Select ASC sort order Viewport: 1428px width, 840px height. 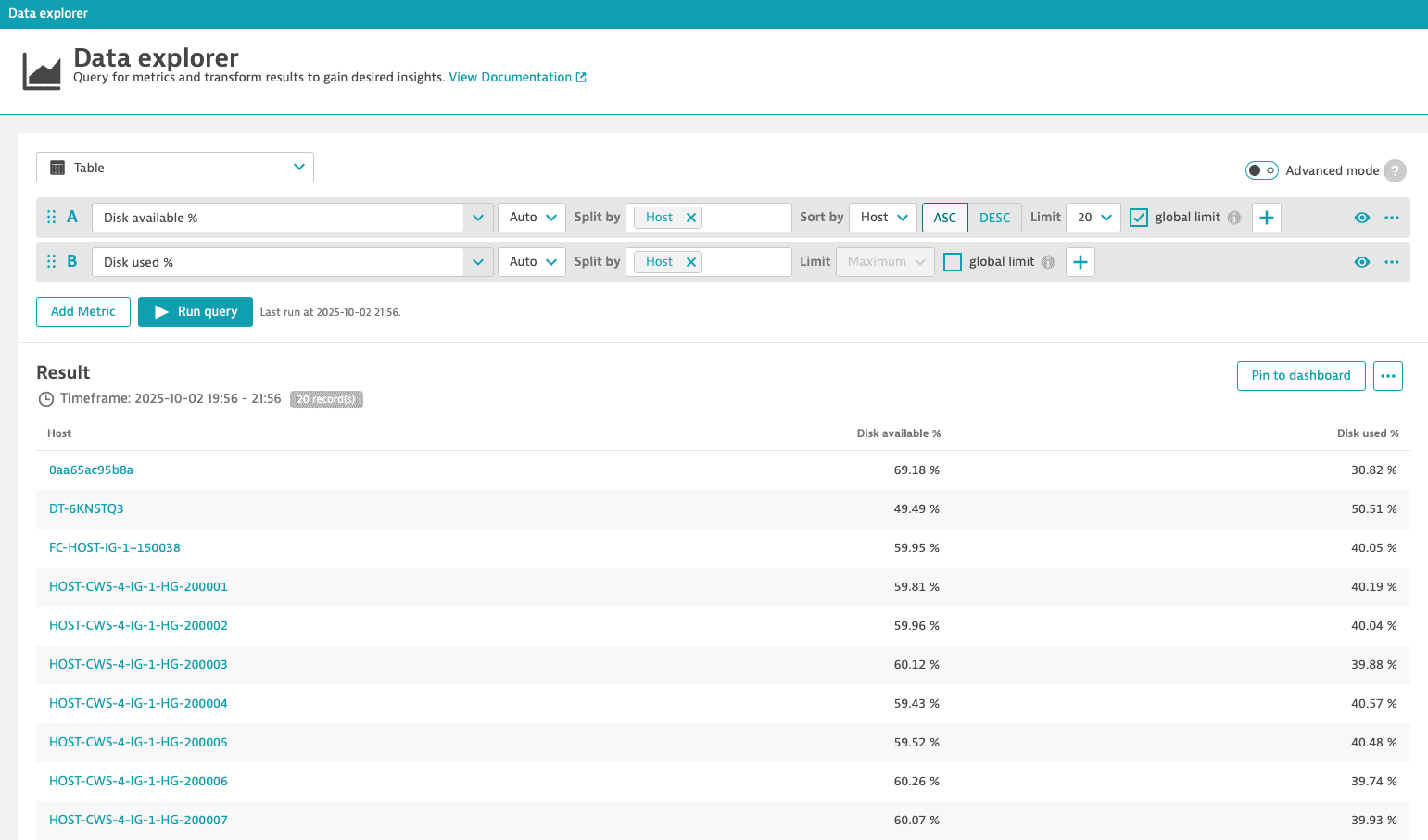tap(945, 218)
